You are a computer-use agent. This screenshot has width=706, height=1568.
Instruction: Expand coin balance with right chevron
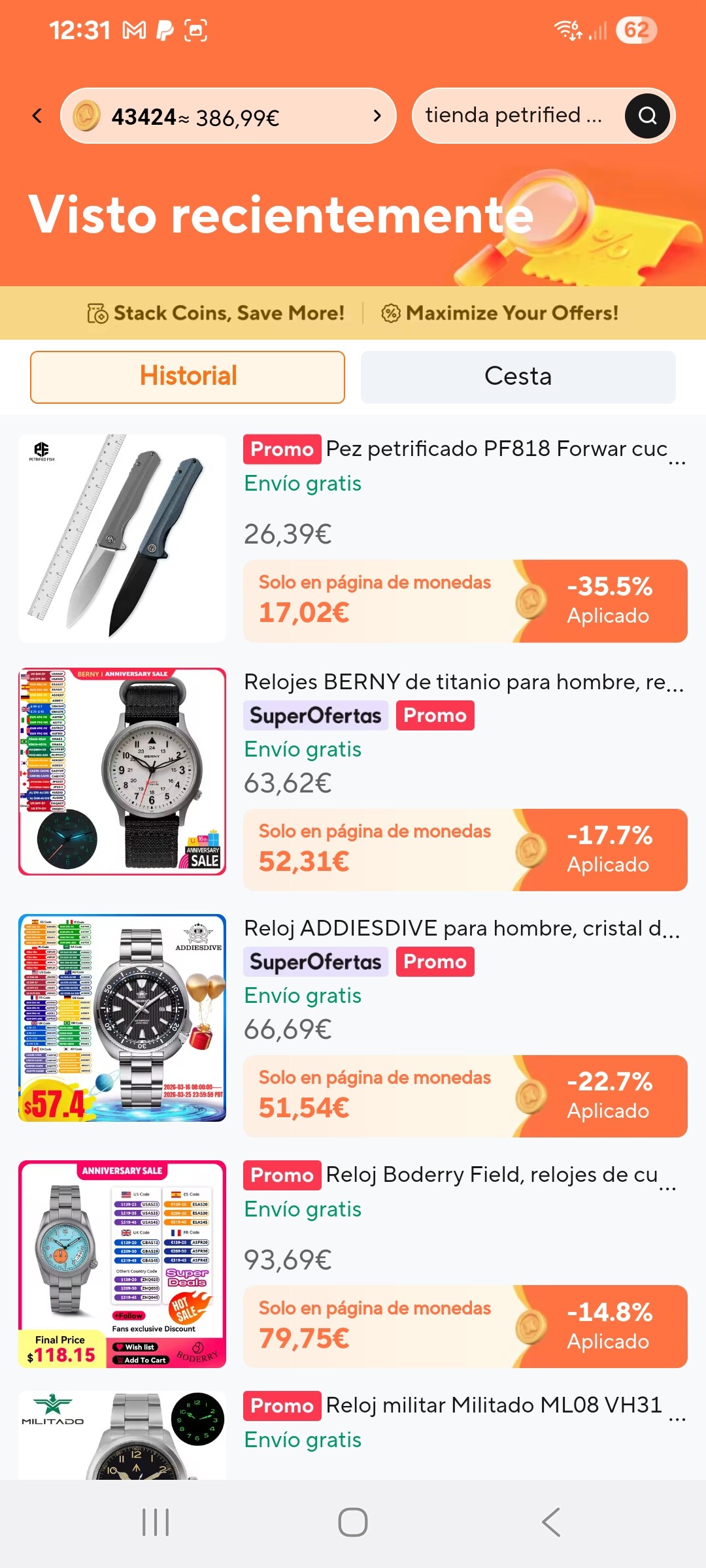pos(377,116)
